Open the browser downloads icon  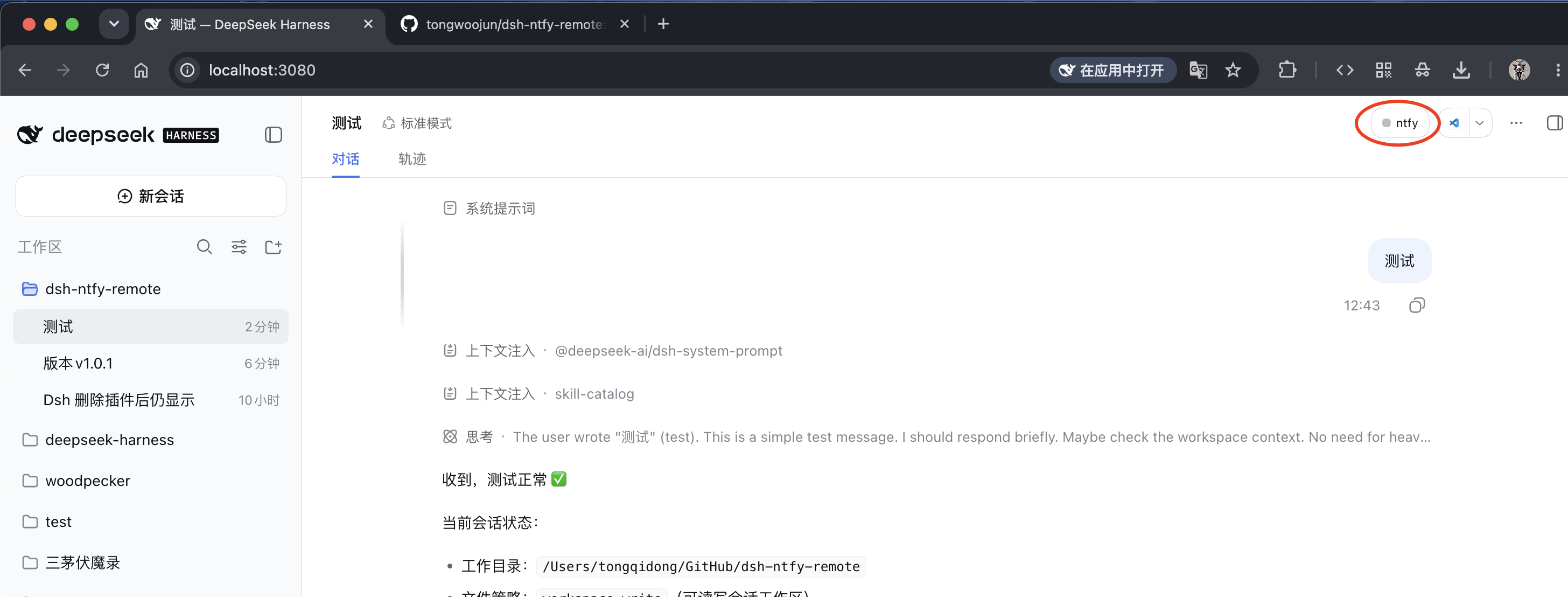1461,70
